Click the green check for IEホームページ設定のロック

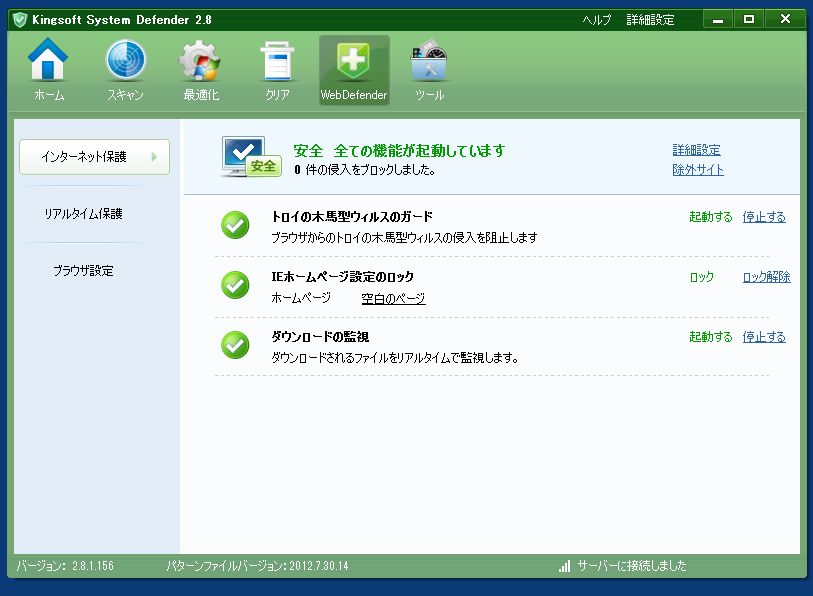click(235, 285)
